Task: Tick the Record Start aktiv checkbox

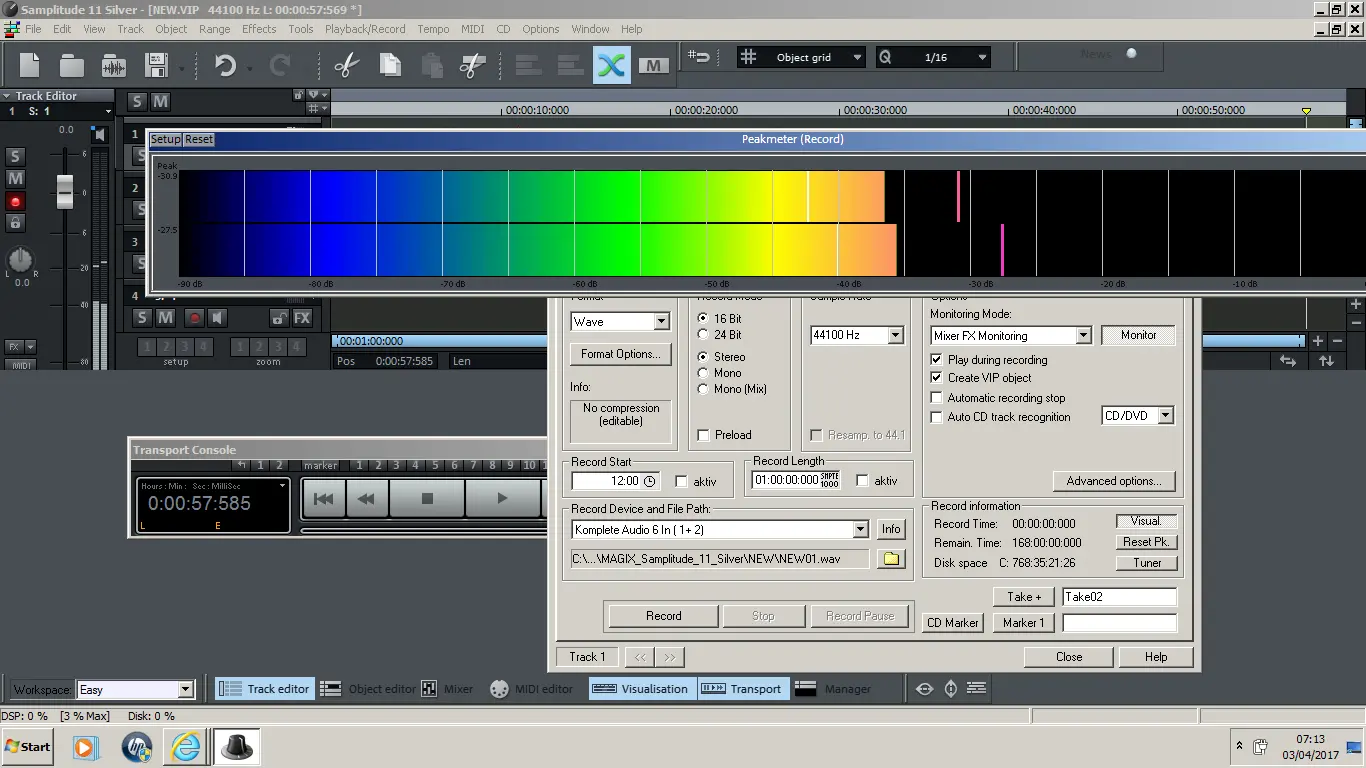Action: tap(682, 481)
